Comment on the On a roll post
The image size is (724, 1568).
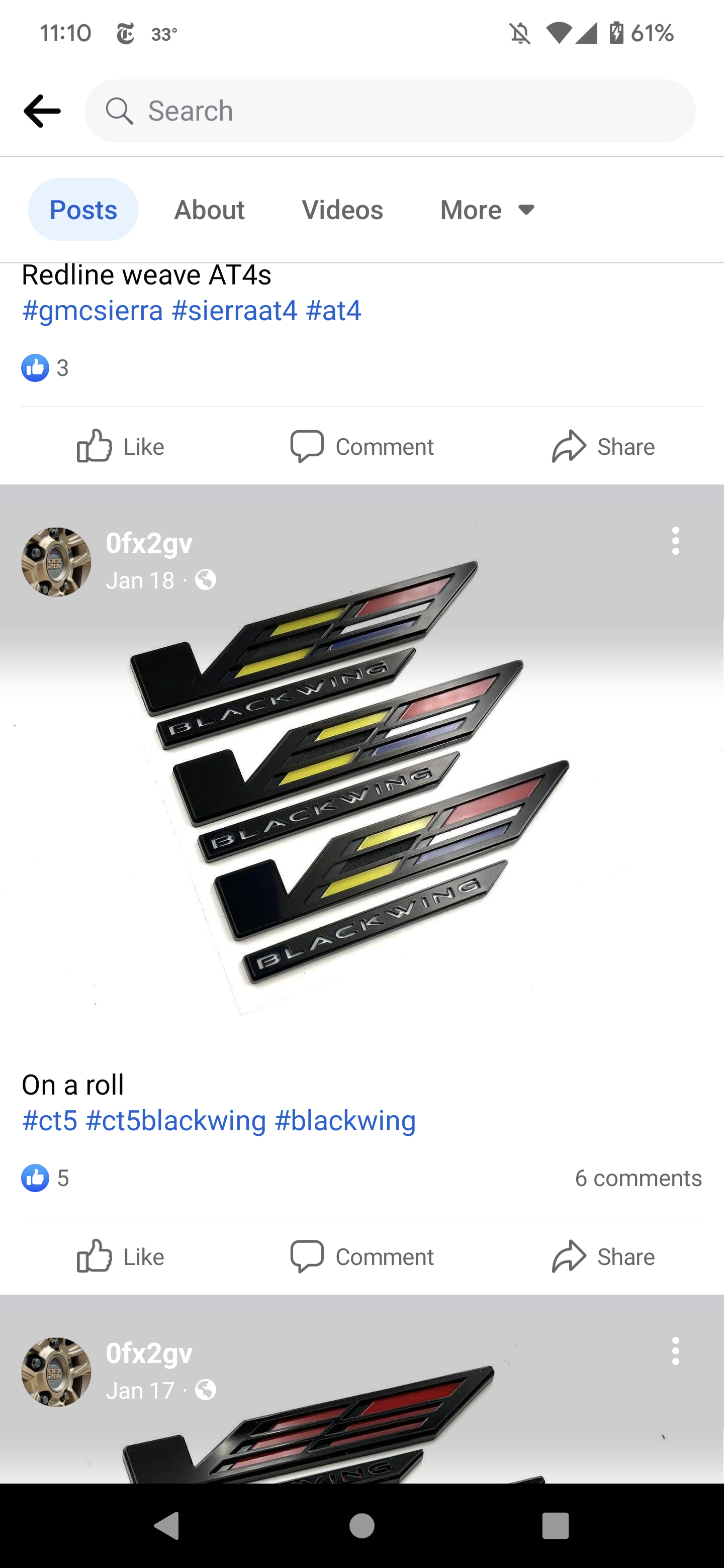(361, 1256)
